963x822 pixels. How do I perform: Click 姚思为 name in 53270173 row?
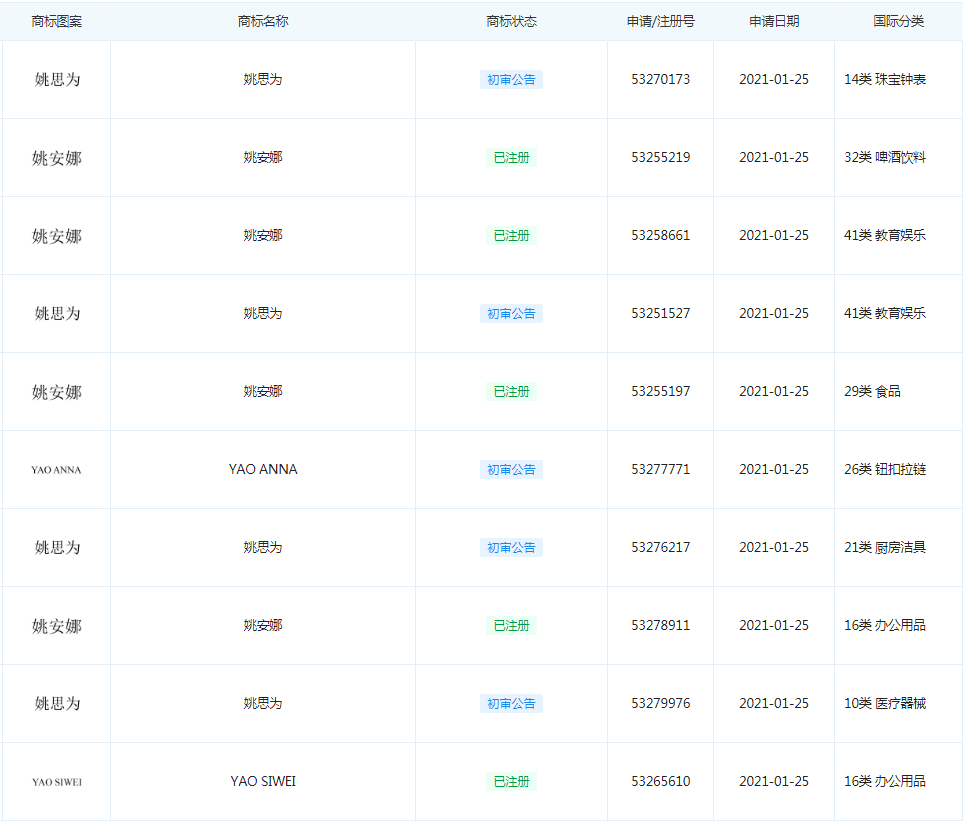click(x=263, y=79)
